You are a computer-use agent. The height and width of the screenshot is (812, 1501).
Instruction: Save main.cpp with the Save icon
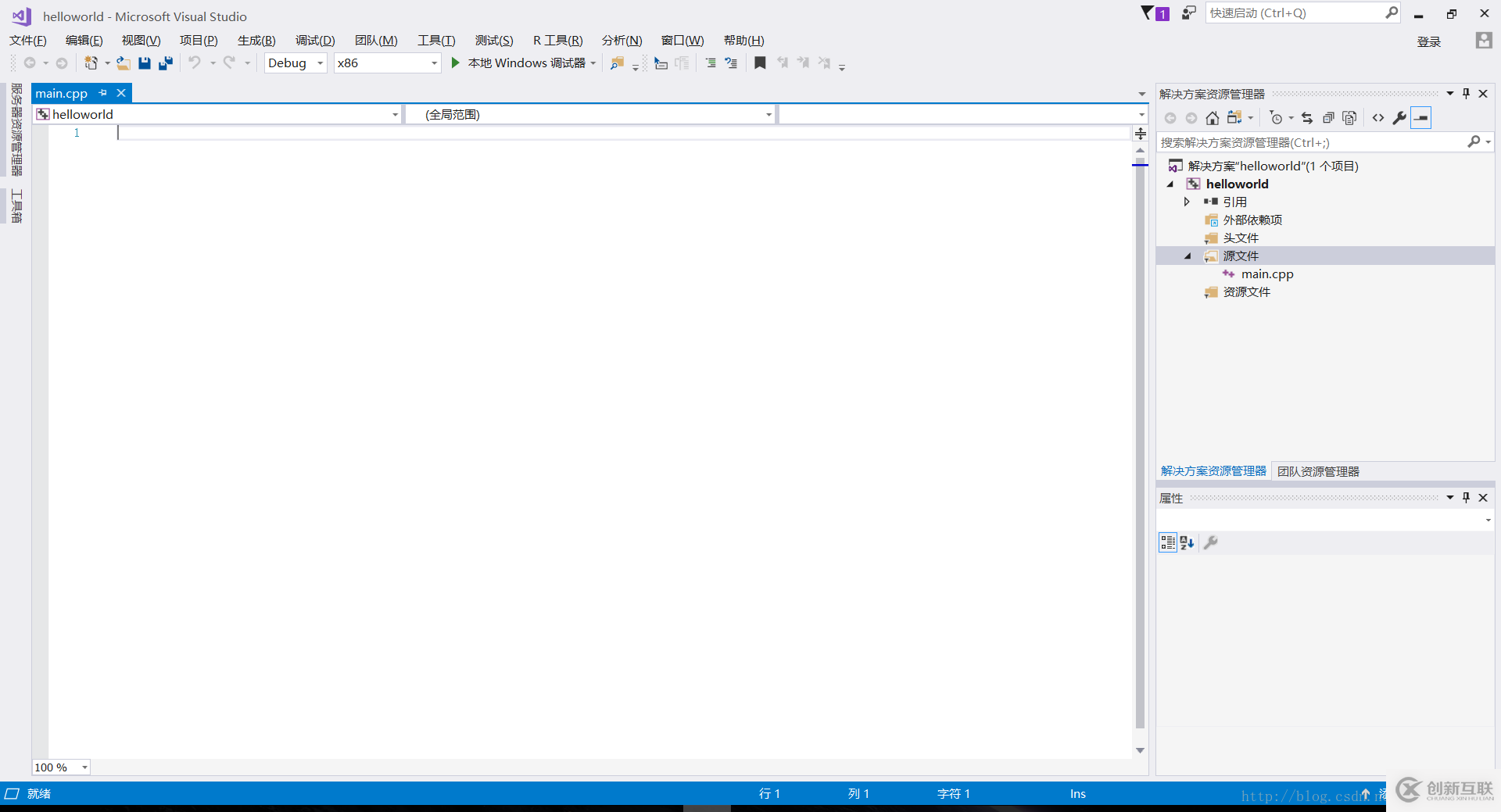[145, 63]
